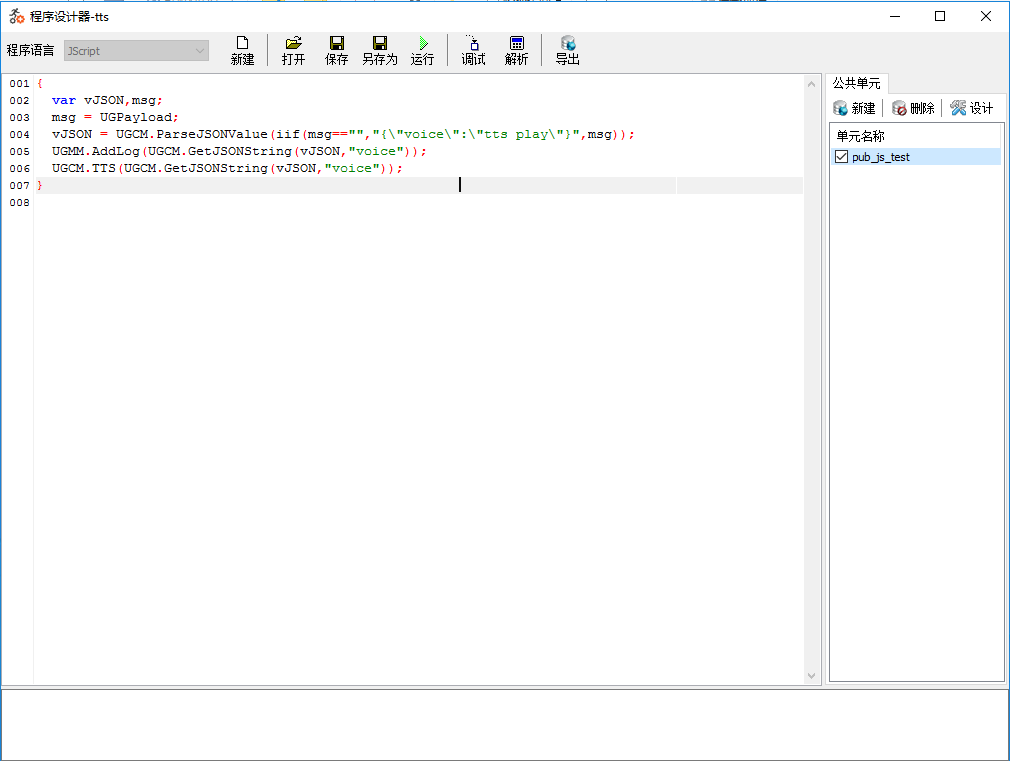Switch to the 公共单元 tab

(856, 83)
